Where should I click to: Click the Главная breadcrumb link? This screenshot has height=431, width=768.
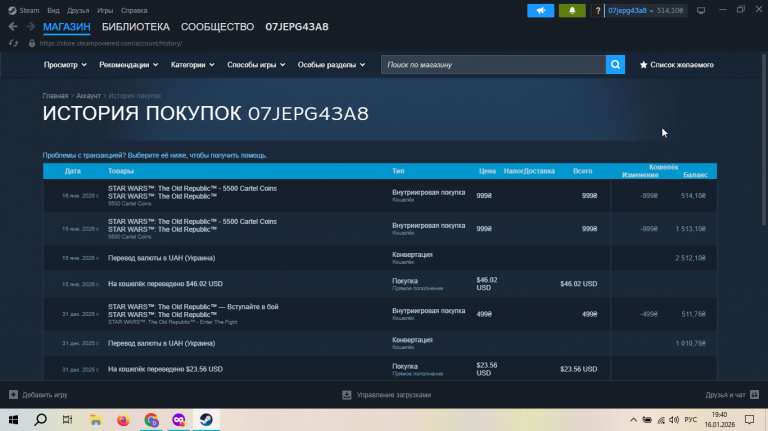[x=55, y=96]
